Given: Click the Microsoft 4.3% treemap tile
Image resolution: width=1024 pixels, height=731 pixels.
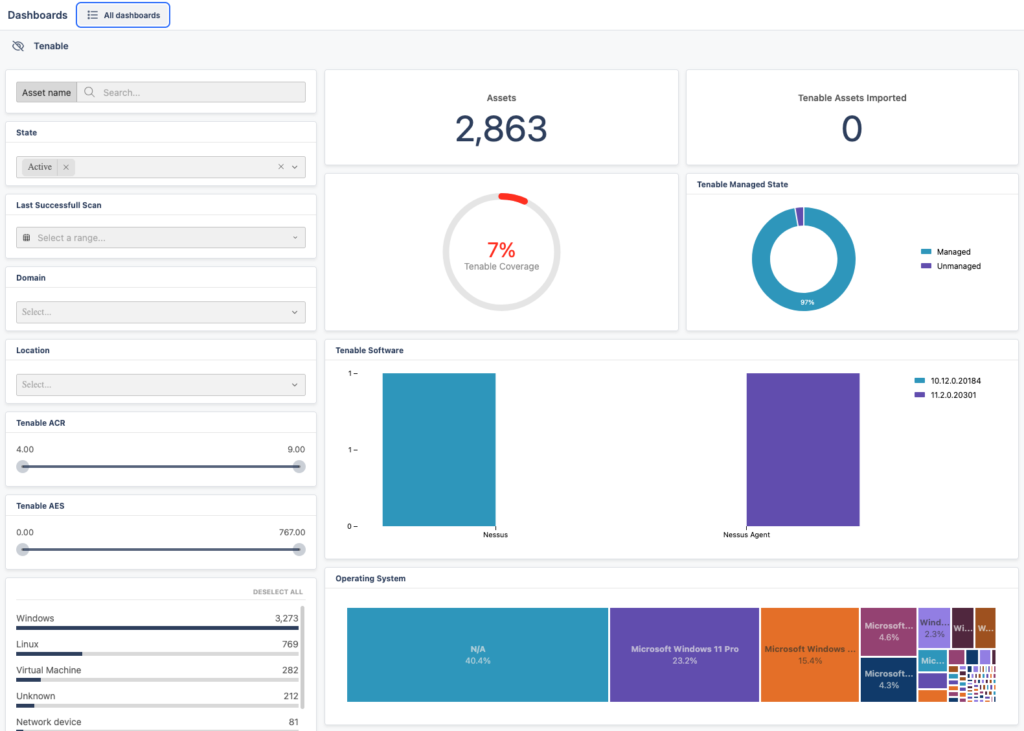Looking at the screenshot, I should tap(888, 679).
